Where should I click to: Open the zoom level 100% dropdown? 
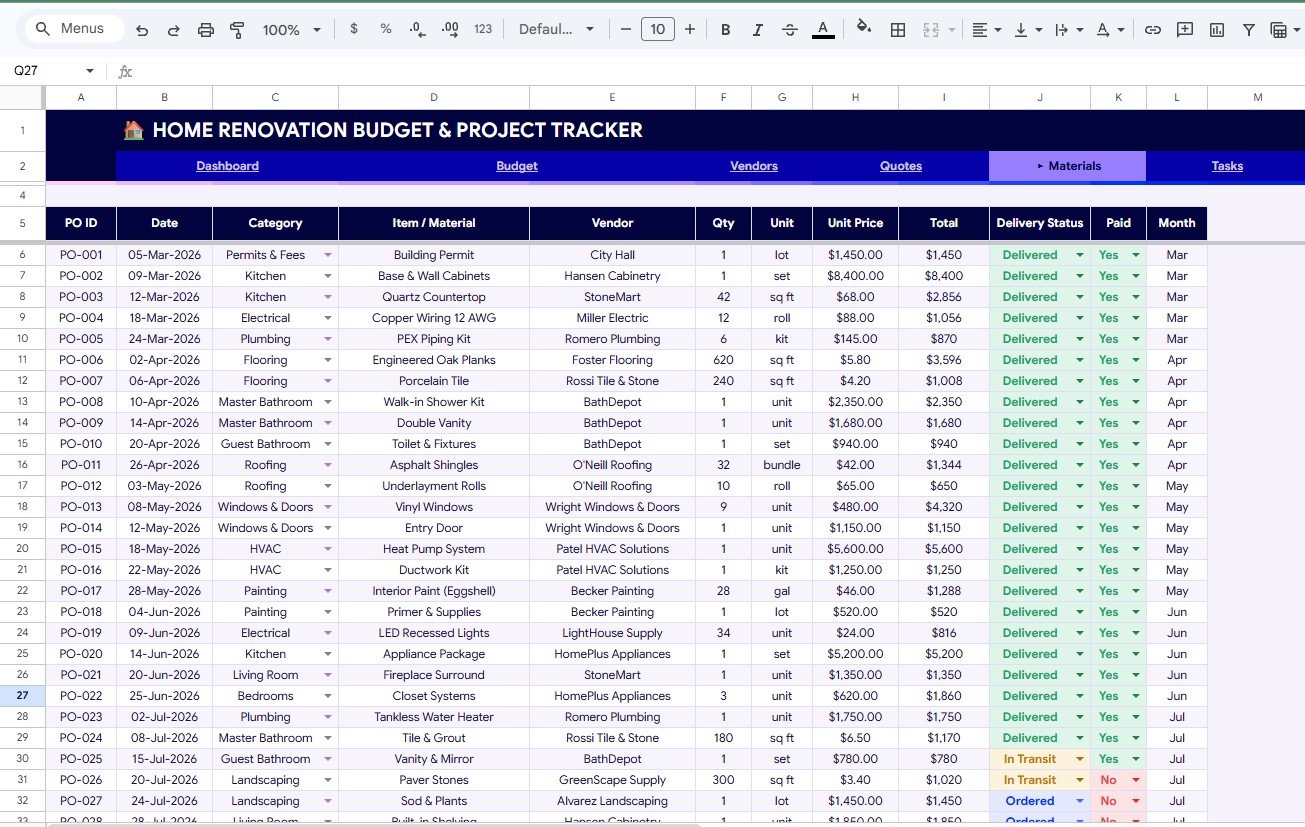pyautogui.click(x=291, y=30)
